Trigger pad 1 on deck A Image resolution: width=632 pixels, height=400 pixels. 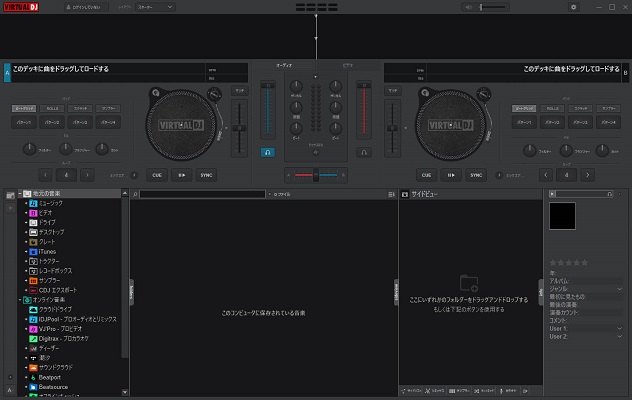click(24, 122)
